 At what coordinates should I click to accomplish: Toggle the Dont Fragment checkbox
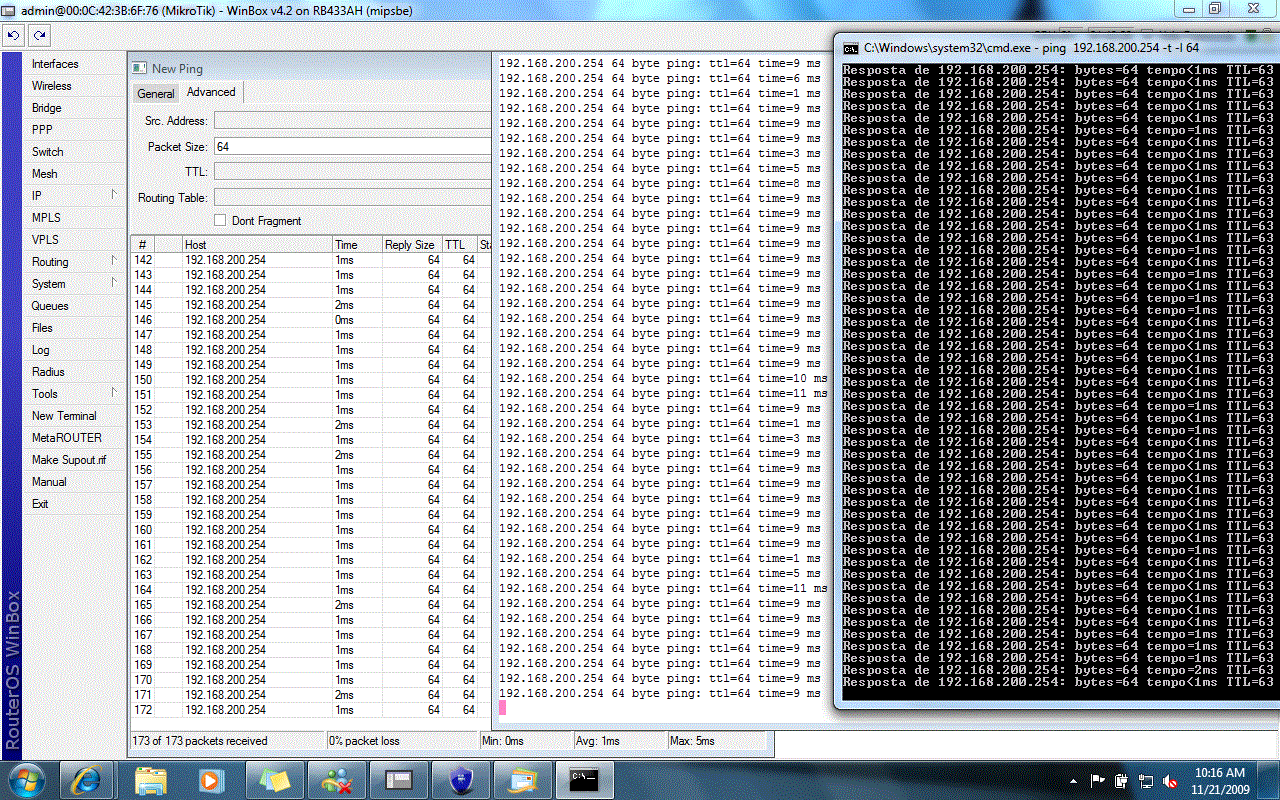coord(220,221)
